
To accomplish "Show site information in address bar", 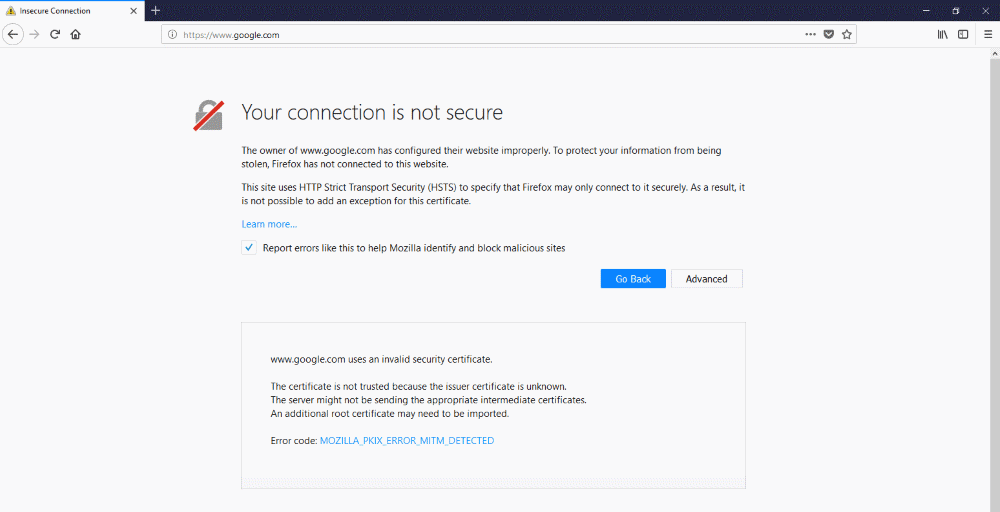I will [x=172, y=34].
